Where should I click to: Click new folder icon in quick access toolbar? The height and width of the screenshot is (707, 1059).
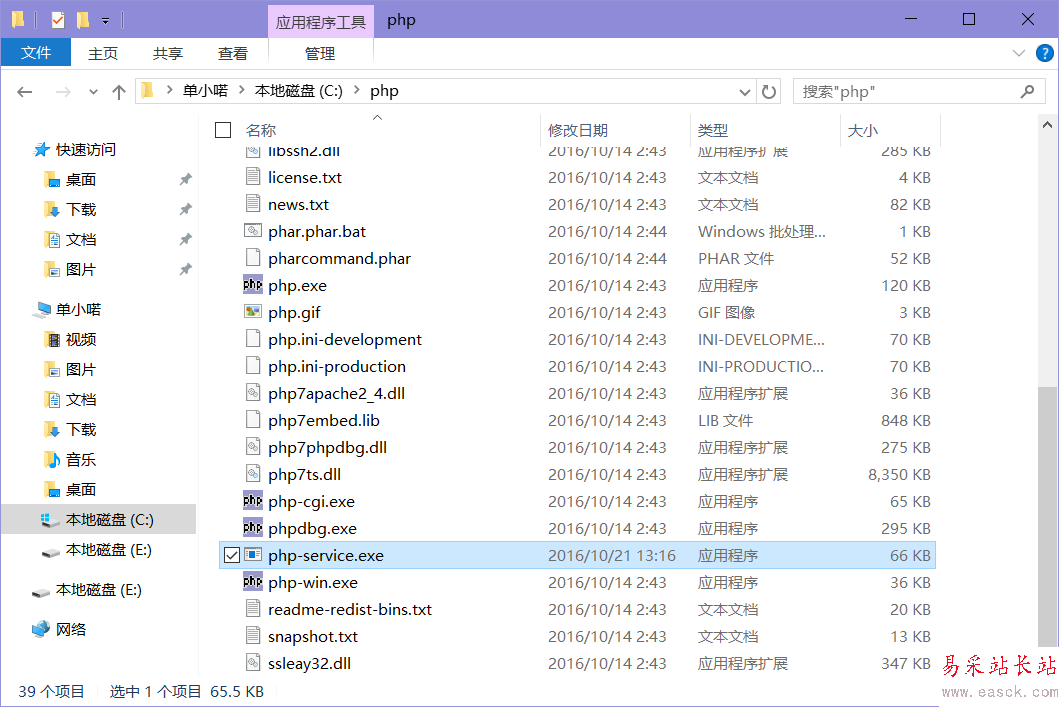tap(82, 20)
